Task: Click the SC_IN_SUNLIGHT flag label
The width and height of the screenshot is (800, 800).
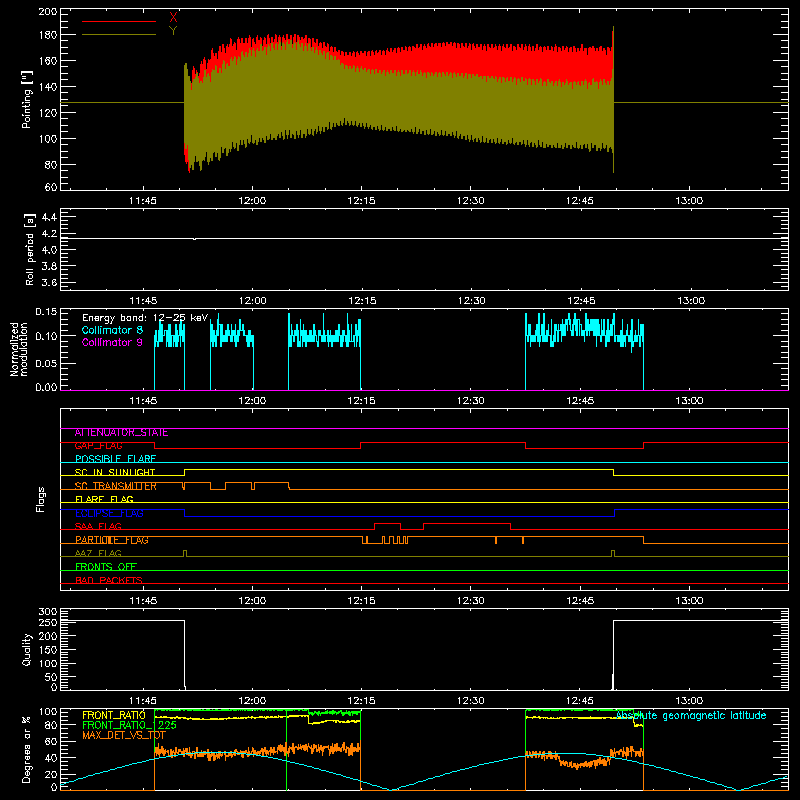Action: coord(115,472)
